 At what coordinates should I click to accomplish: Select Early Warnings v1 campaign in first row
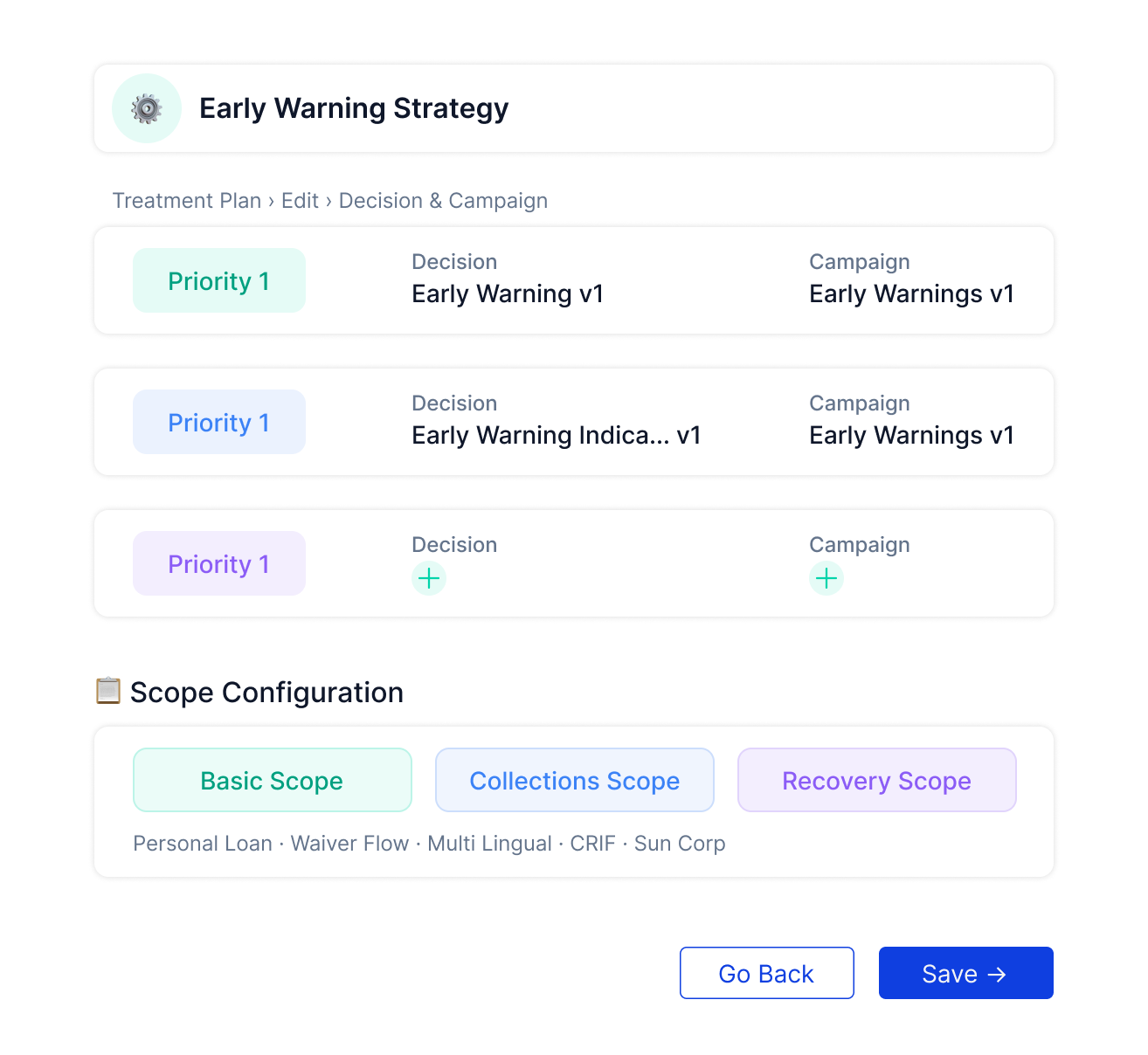(x=911, y=294)
